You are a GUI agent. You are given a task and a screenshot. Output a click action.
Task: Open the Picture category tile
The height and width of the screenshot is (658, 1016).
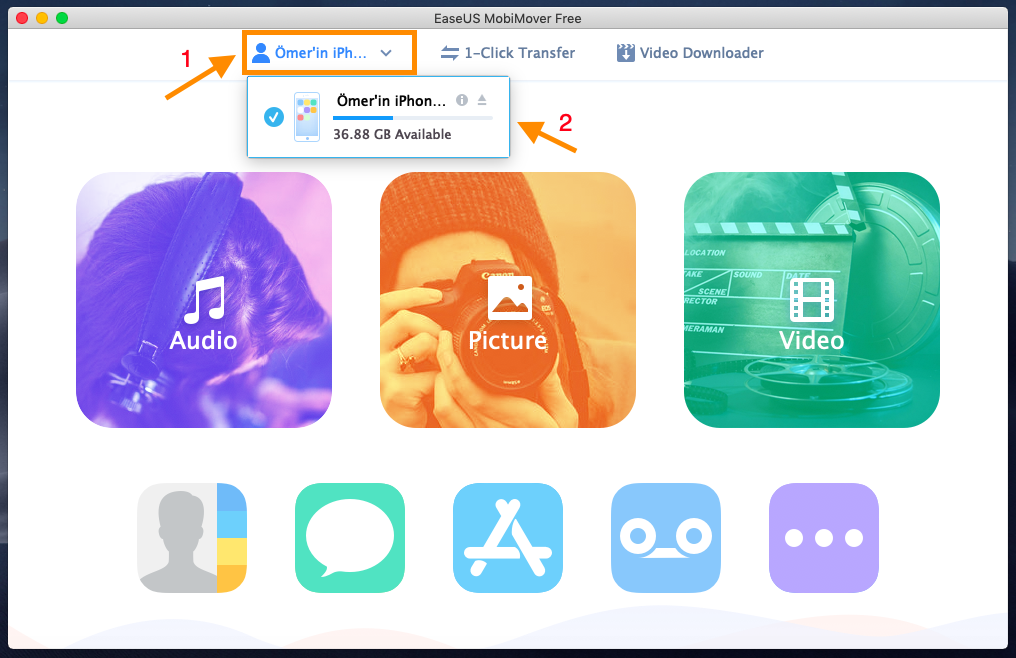(508, 300)
